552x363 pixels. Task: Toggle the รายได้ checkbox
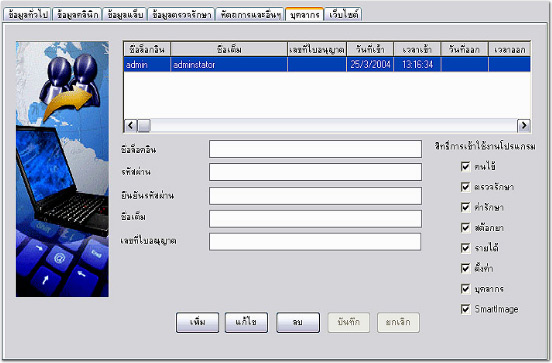click(465, 248)
